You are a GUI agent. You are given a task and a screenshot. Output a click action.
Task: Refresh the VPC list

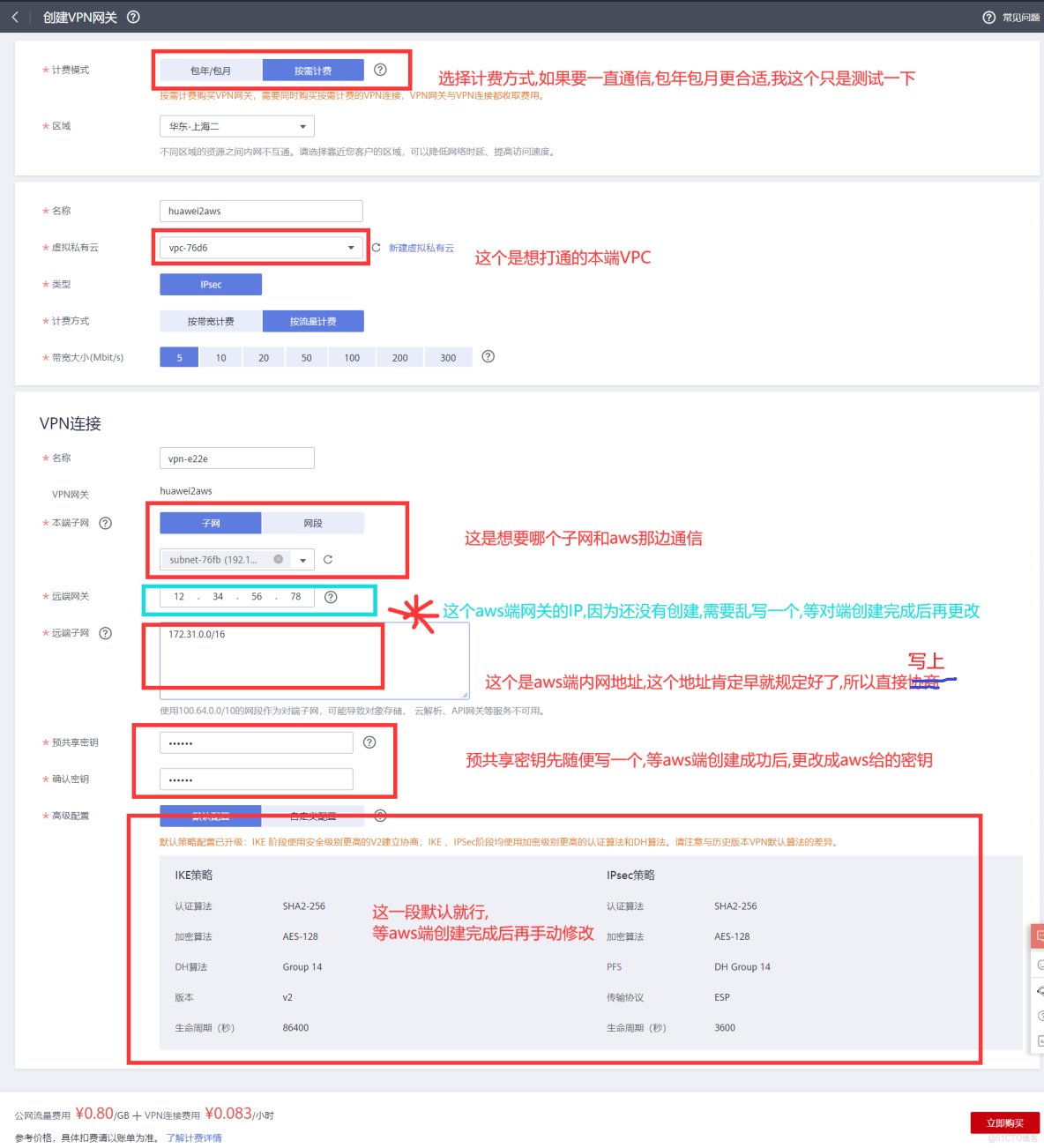tap(377, 248)
